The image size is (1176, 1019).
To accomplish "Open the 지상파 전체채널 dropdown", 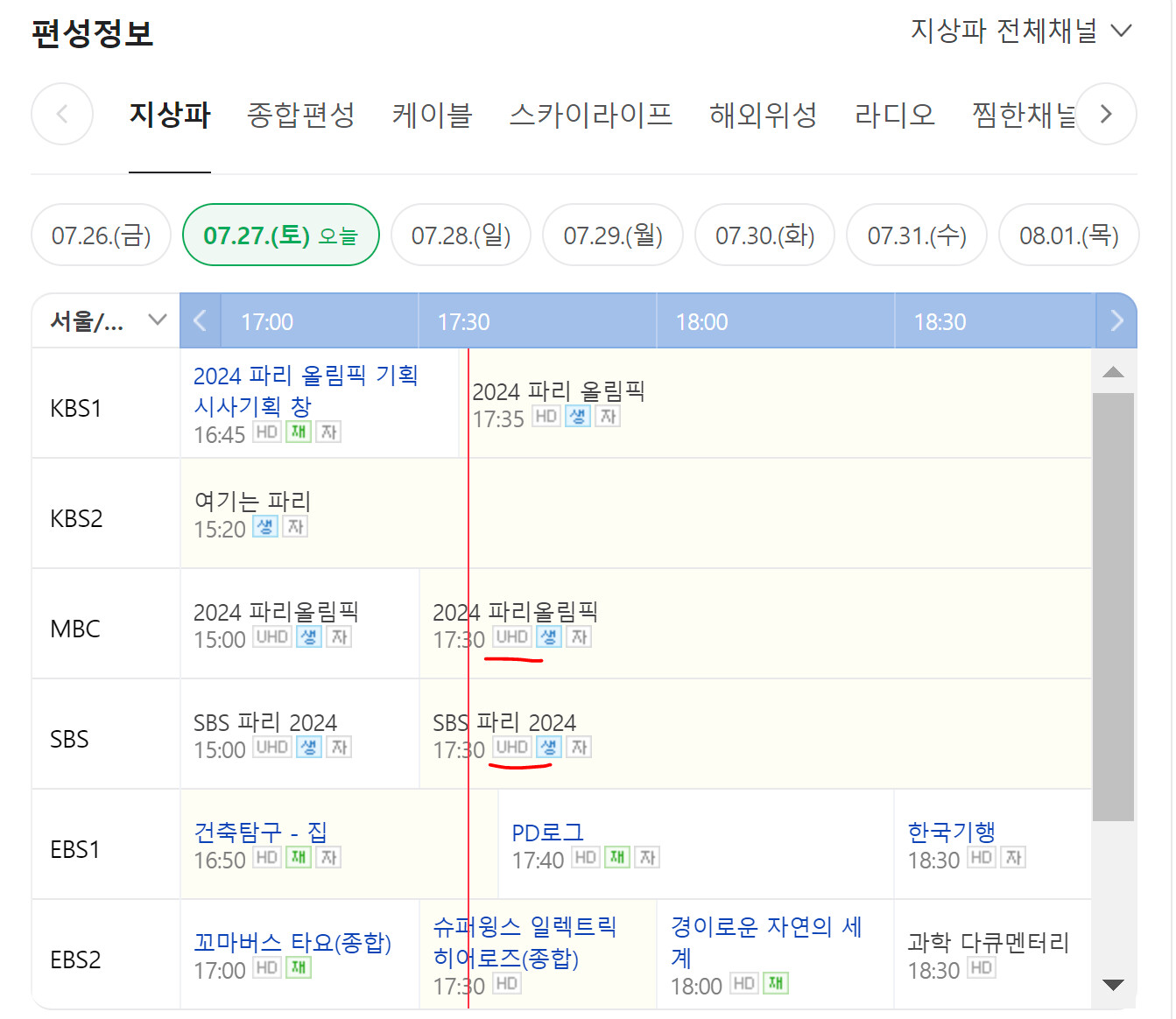I will 1021,32.
